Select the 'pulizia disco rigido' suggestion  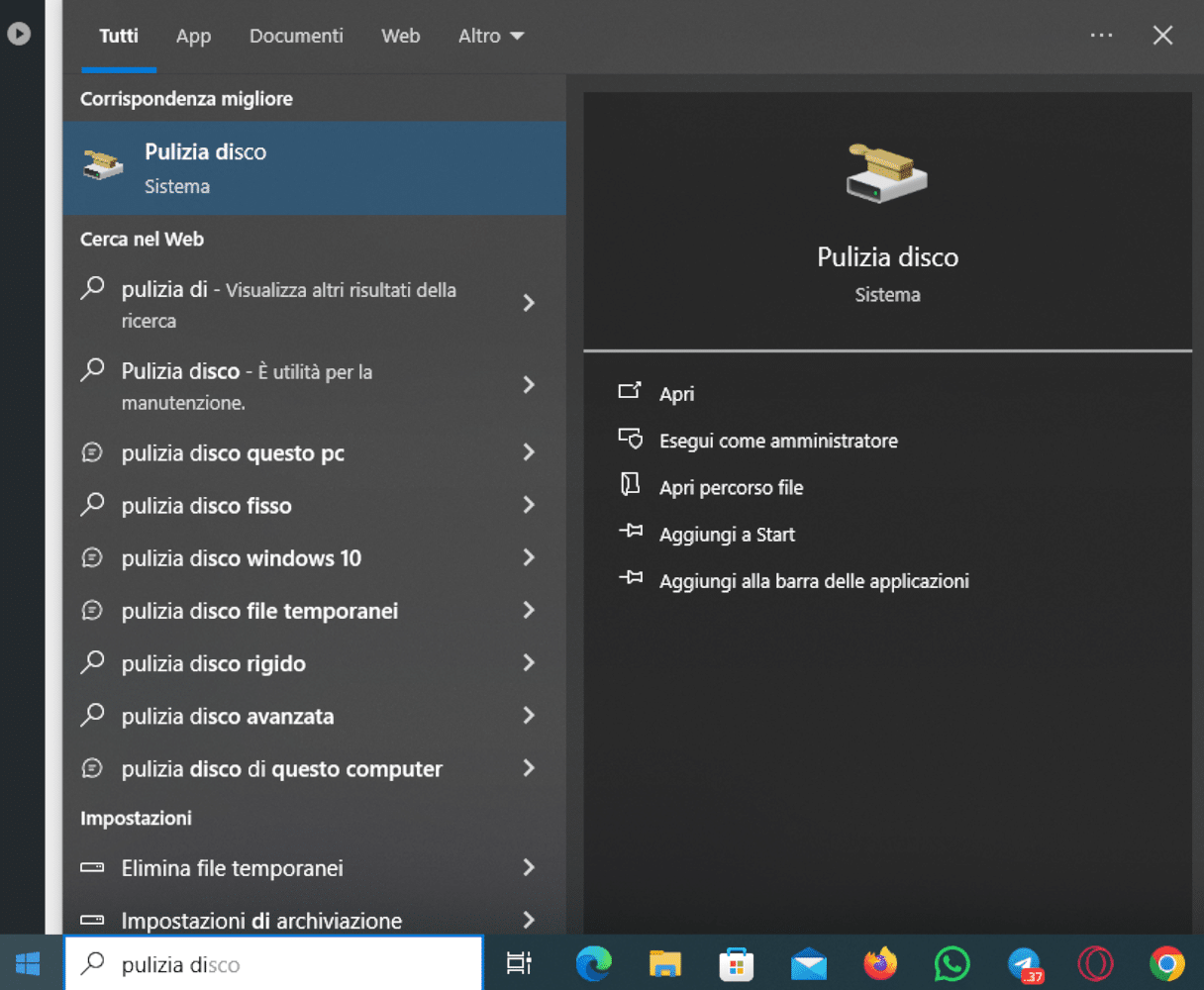click(314, 662)
